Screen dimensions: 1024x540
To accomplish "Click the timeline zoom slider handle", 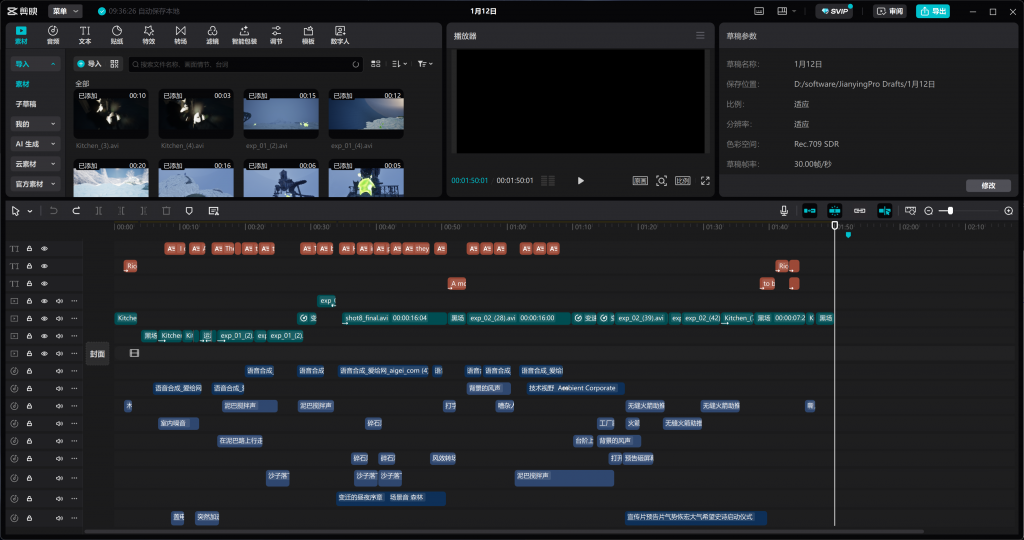I will point(949,211).
